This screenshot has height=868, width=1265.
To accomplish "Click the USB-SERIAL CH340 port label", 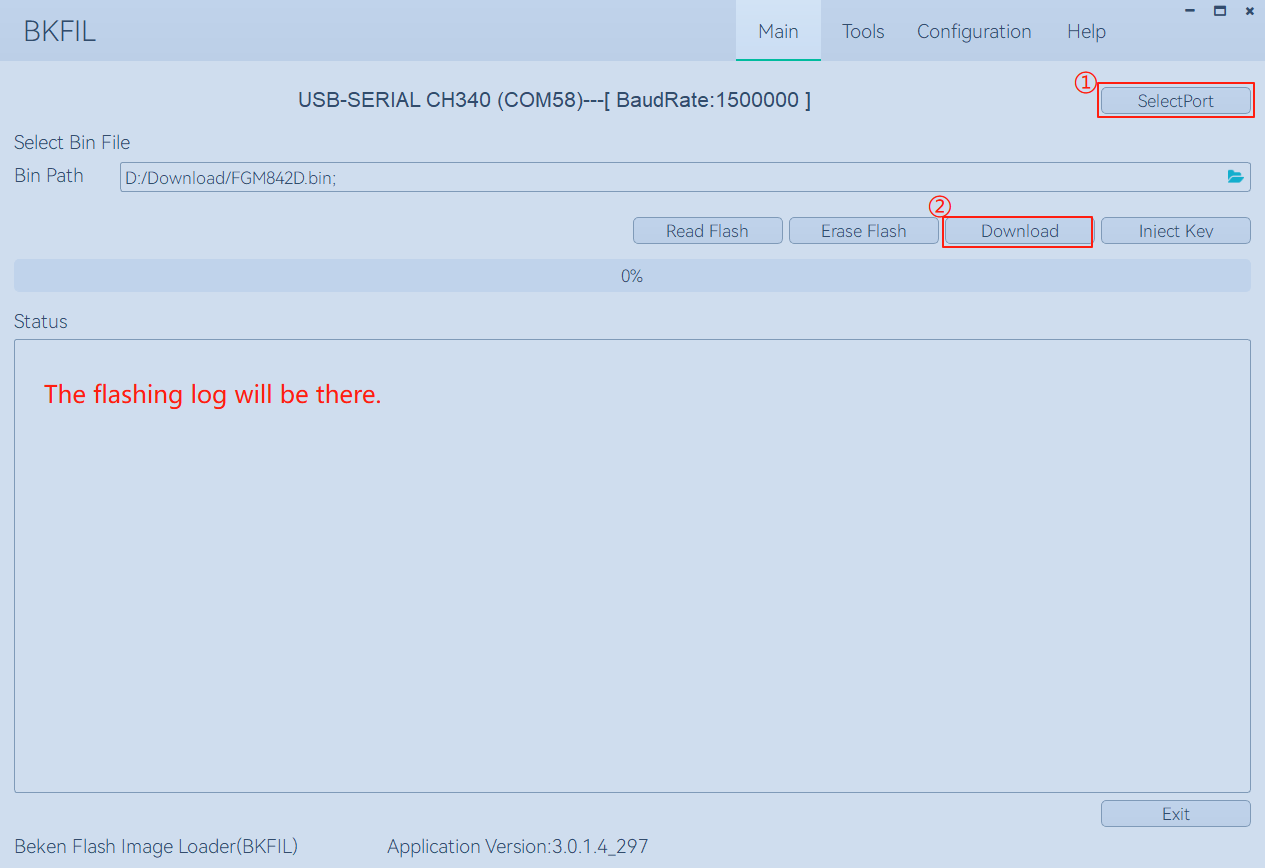I will pos(554,101).
